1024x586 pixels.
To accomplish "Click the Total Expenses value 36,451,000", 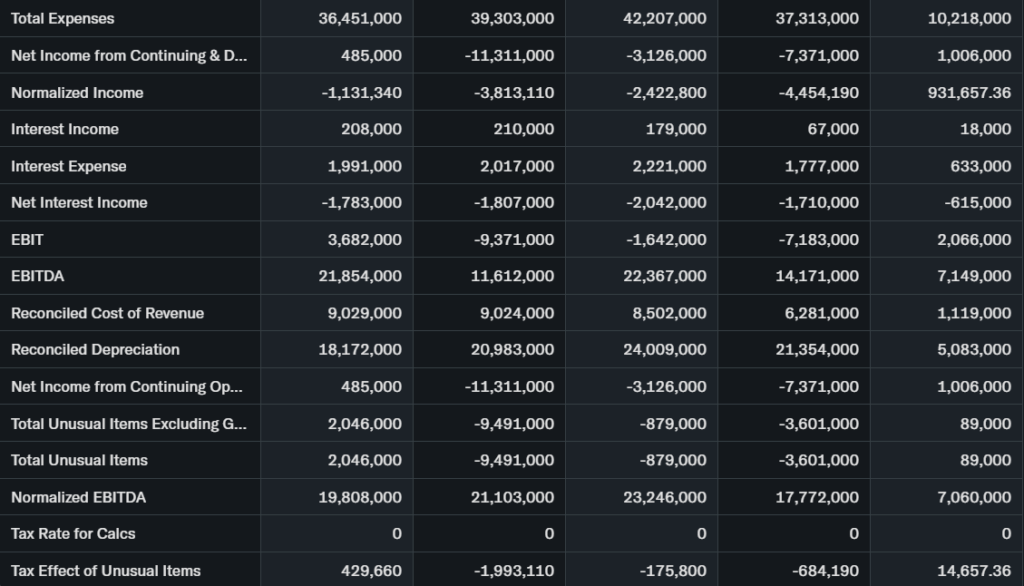I will coord(360,19).
